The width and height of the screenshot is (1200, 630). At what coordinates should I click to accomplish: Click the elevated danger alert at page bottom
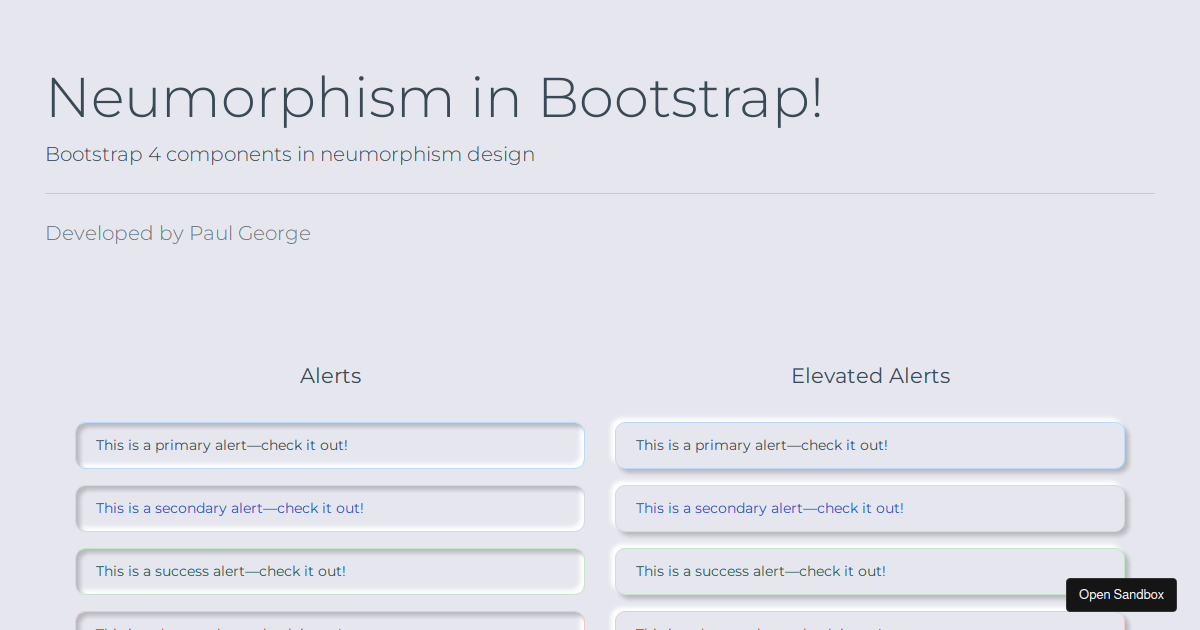tap(870, 624)
